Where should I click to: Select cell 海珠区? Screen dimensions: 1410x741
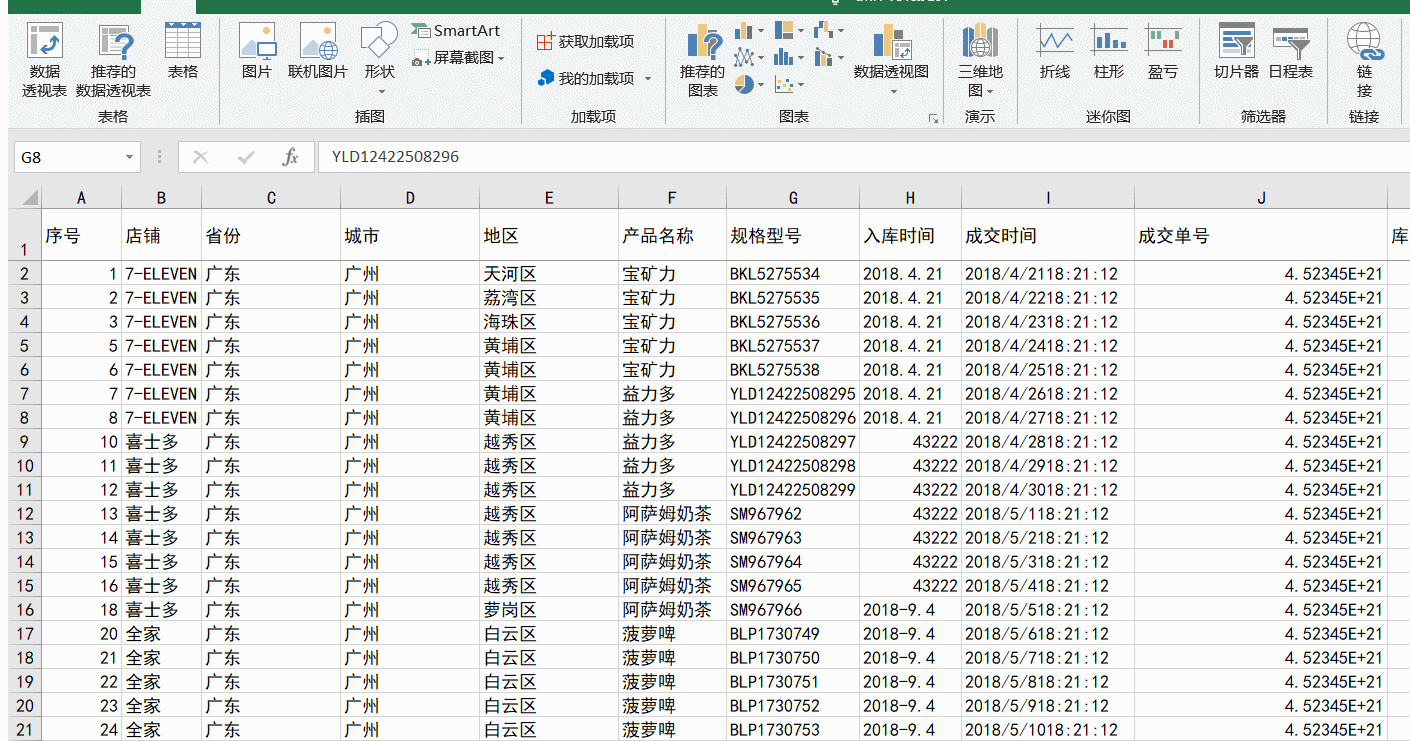pos(549,322)
